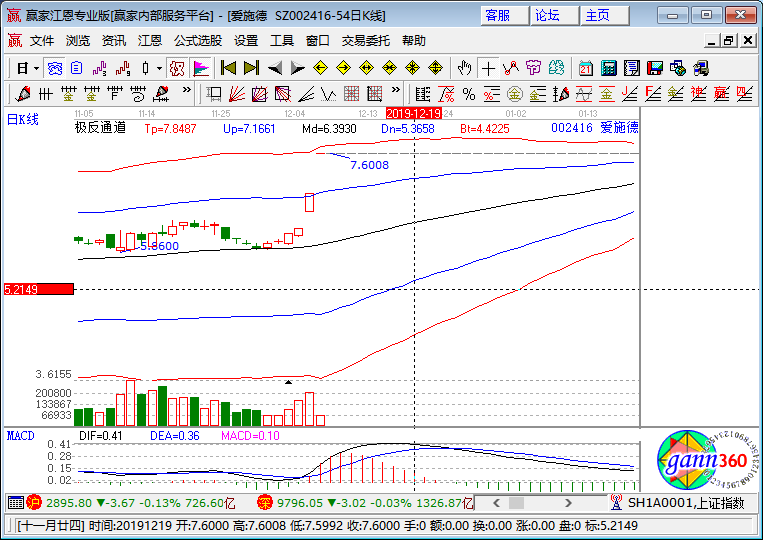
Task: Open the 交易委托 menu
Action: 365,41
